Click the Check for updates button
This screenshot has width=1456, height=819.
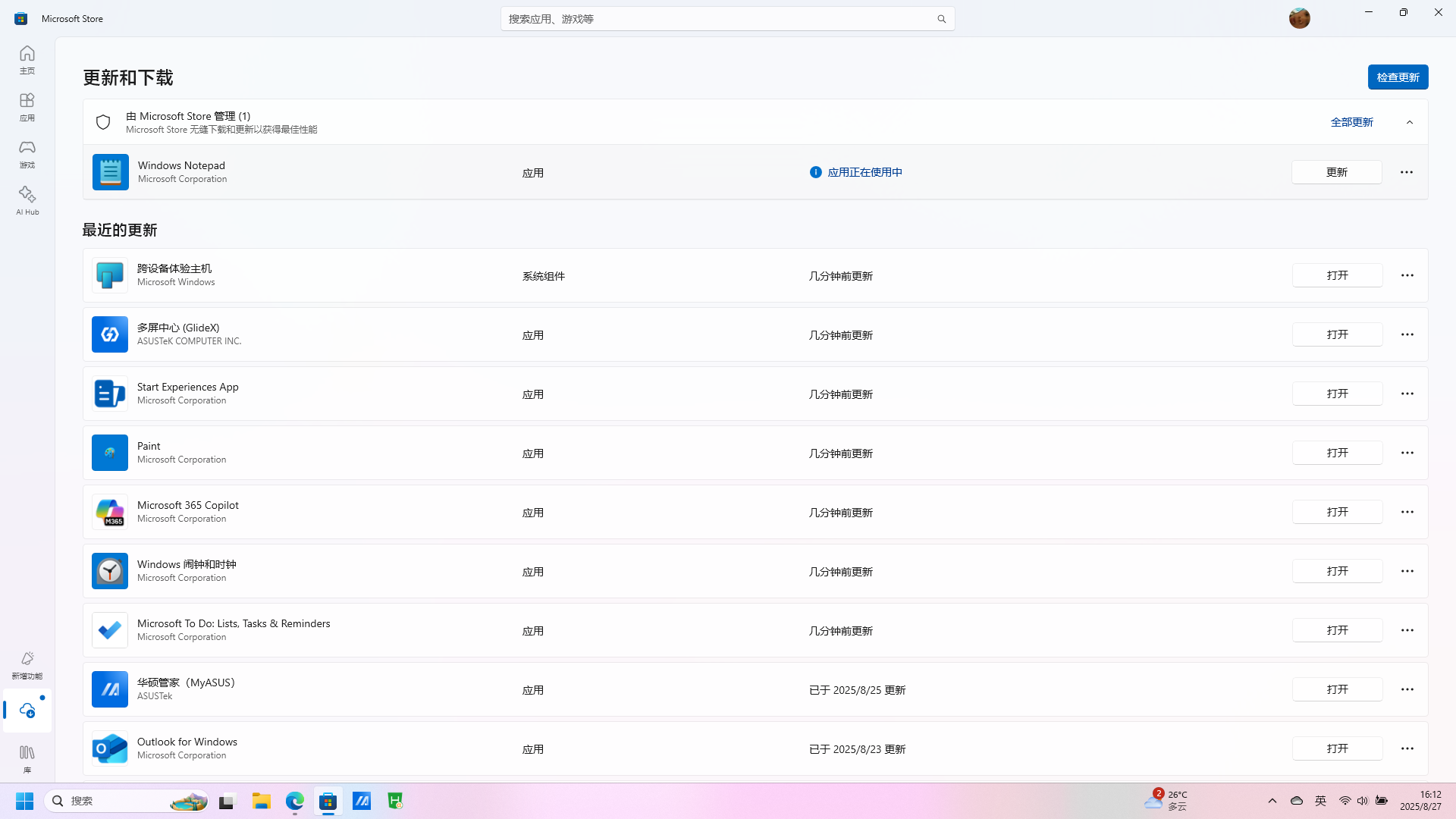click(x=1398, y=77)
